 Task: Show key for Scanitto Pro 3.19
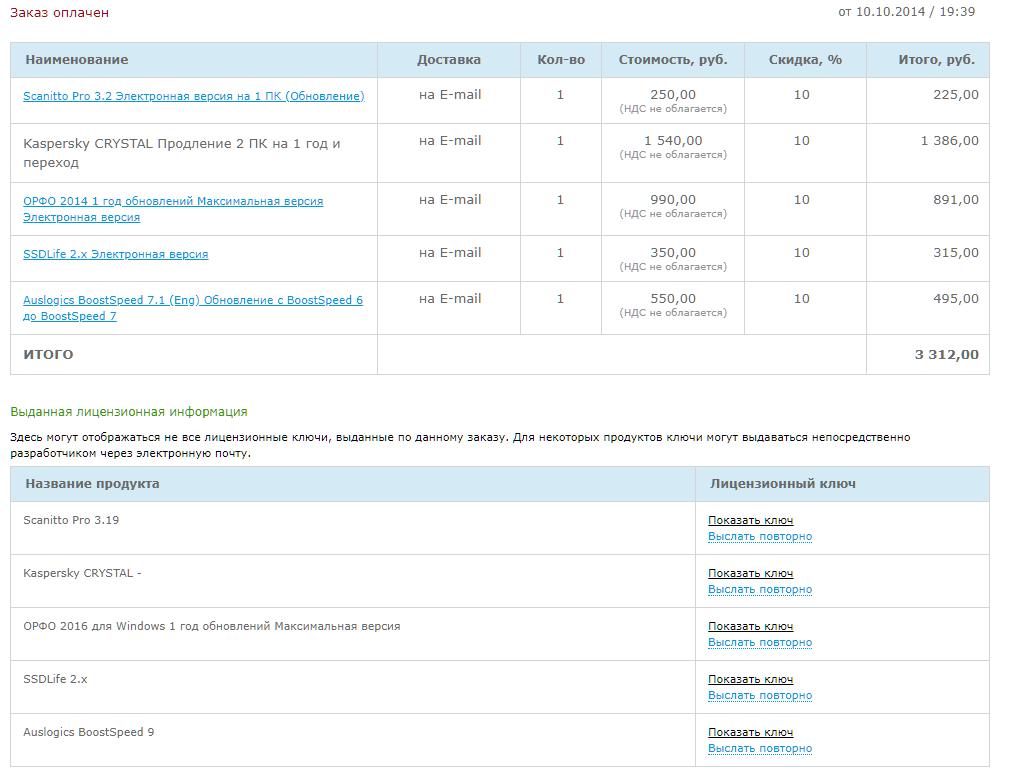750,520
